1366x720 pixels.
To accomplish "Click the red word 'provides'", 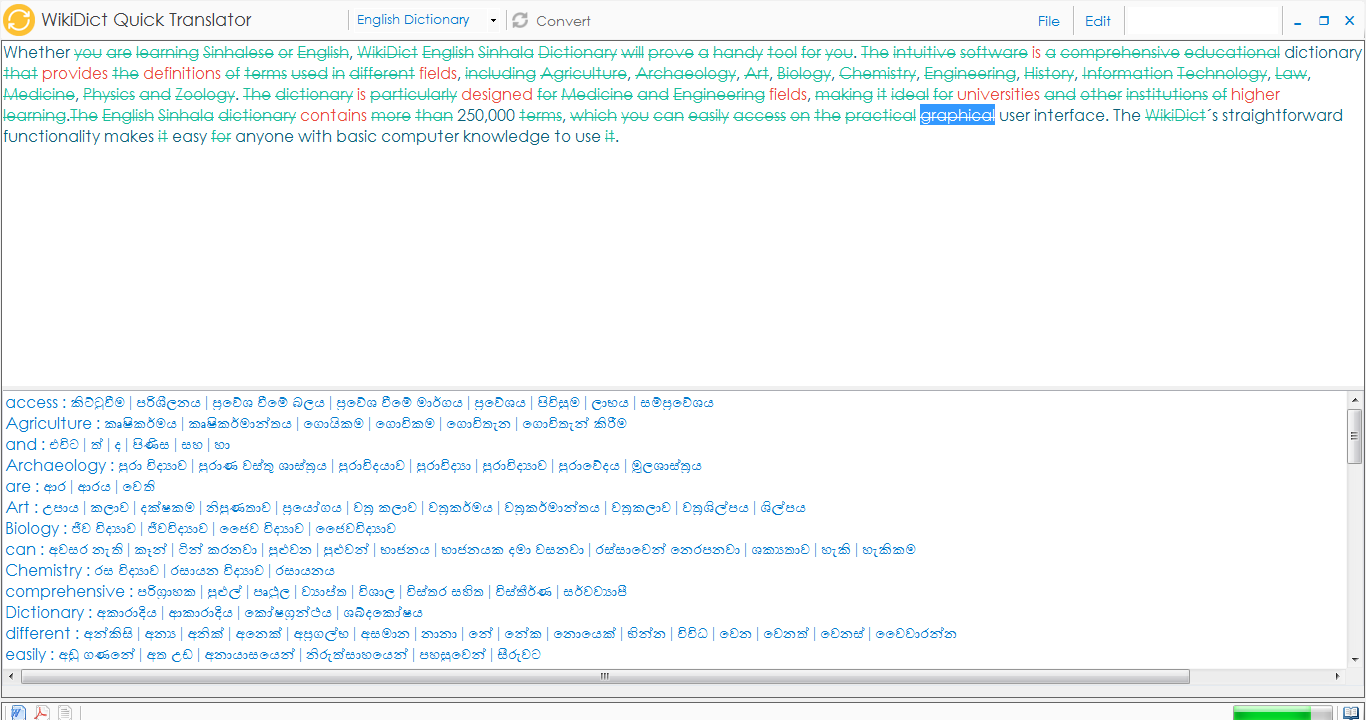I will pyautogui.click(x=75, y=73).
